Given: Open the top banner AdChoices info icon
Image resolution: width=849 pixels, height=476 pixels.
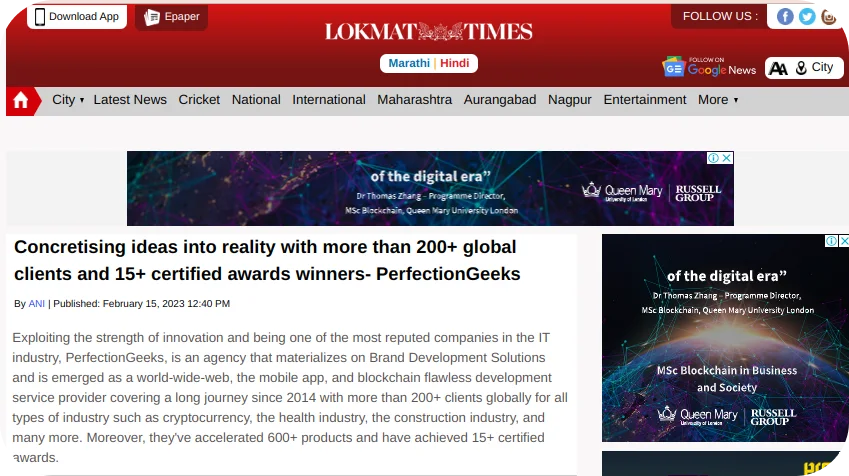Looking at the screenshot, I should (x=713, y=158).
